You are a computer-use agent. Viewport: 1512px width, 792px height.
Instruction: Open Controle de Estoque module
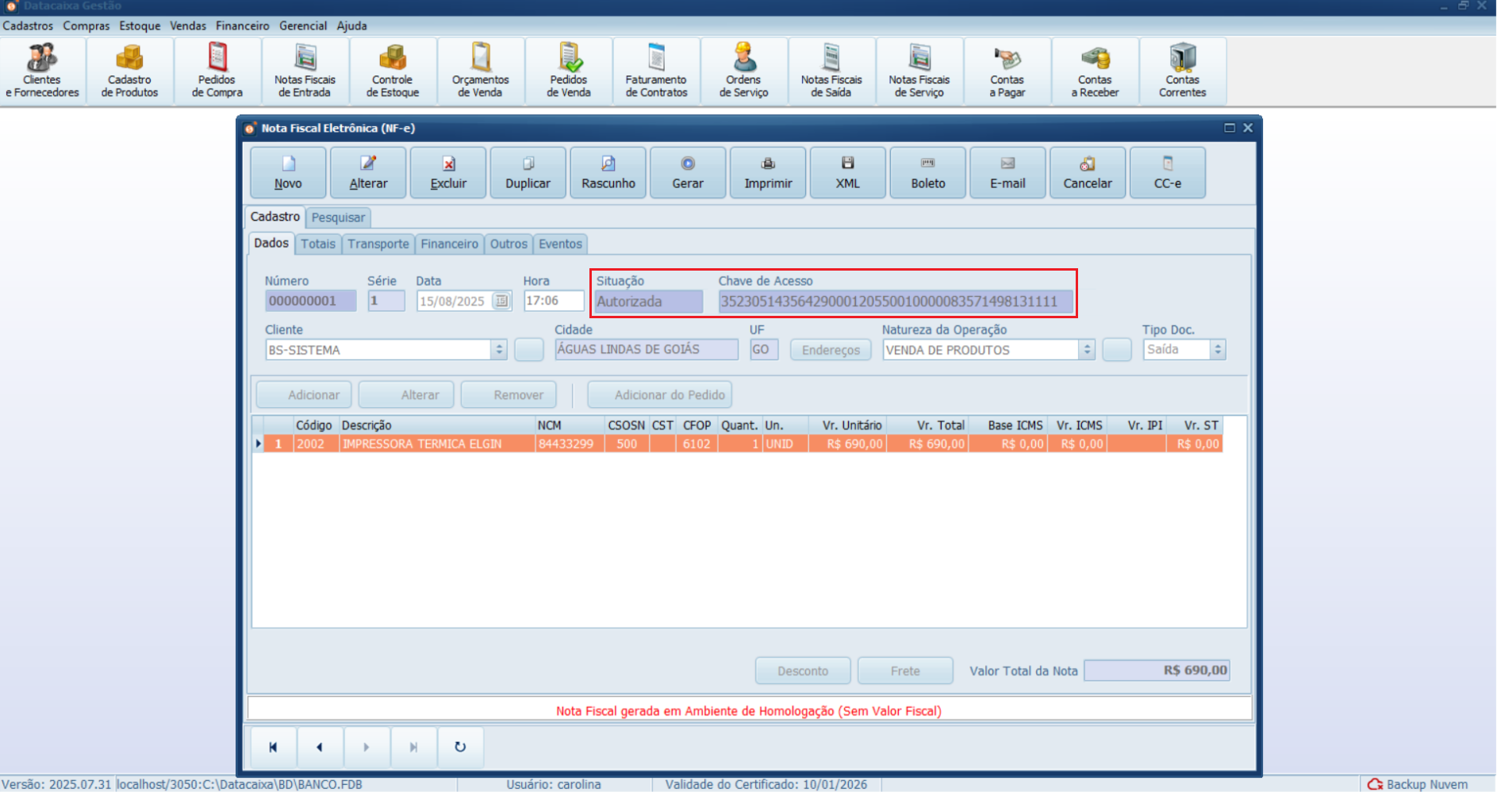coord(393,71)
